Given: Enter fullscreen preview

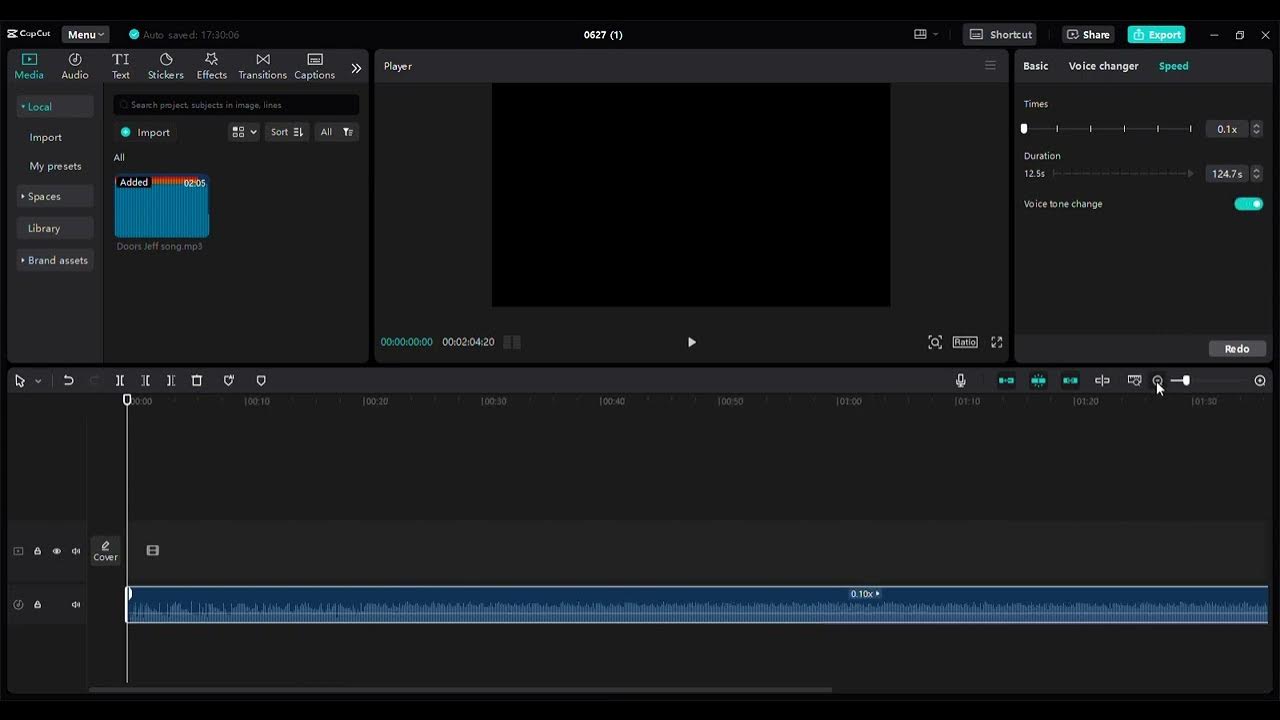Looking at the screenshot, I should [997, 342].
